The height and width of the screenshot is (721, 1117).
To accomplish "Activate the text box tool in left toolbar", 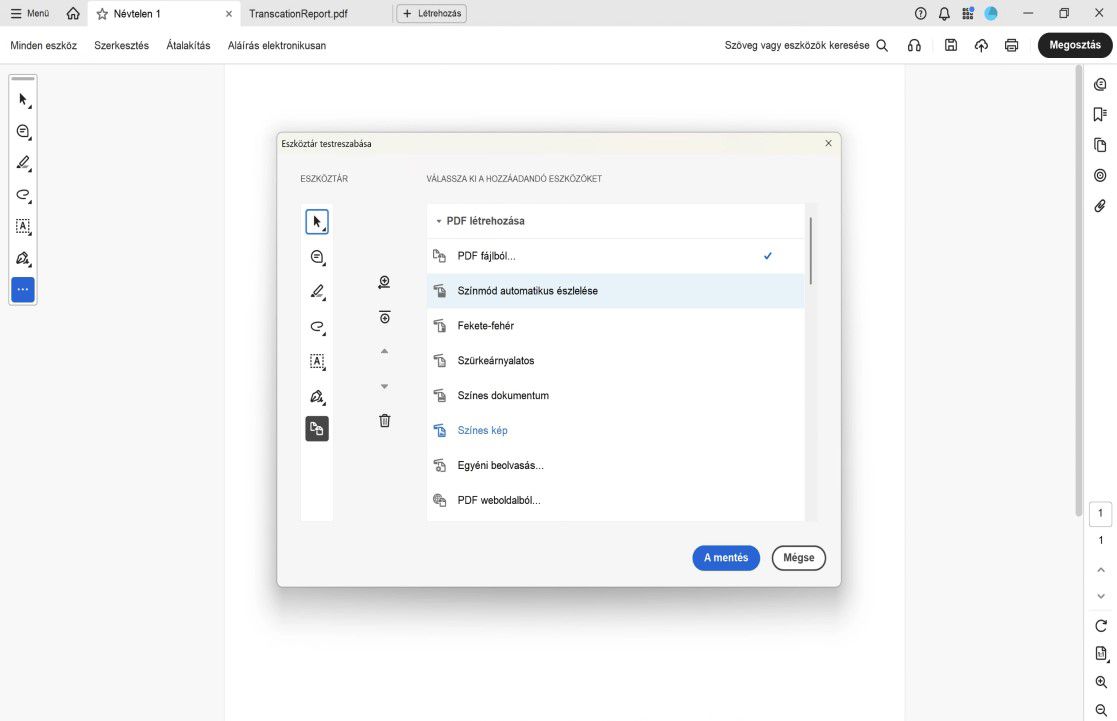I will click(23, 227).
